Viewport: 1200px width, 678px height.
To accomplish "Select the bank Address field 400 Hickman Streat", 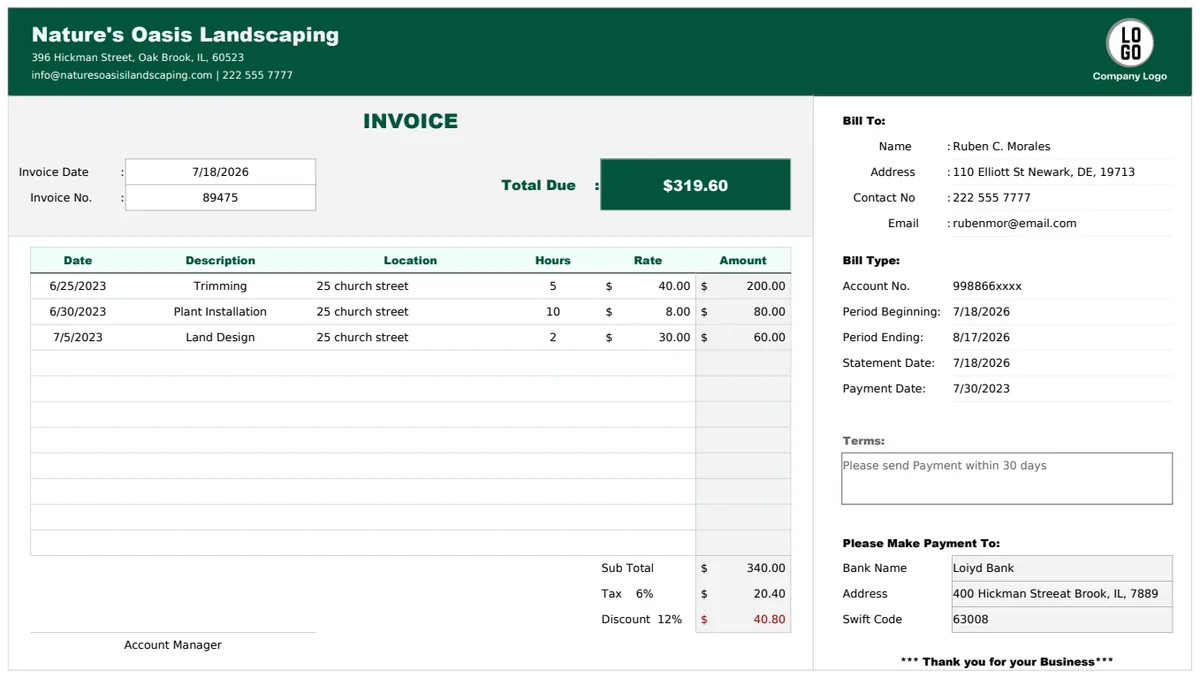I will 1061,594.
